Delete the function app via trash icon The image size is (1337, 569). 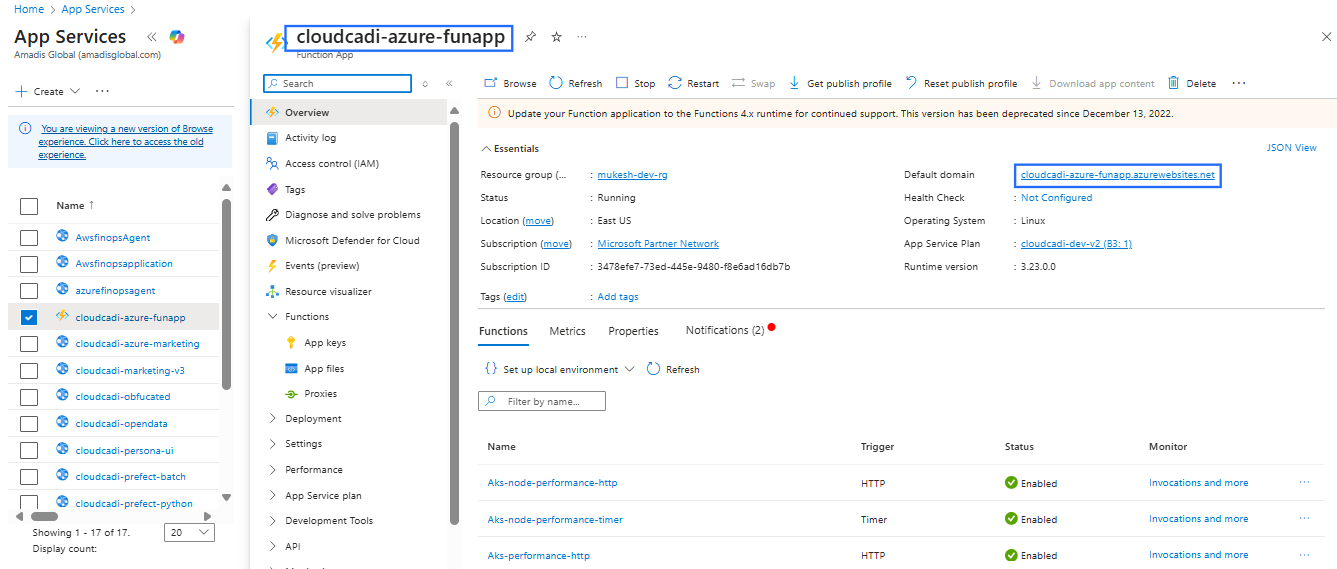pos(1174,84)
